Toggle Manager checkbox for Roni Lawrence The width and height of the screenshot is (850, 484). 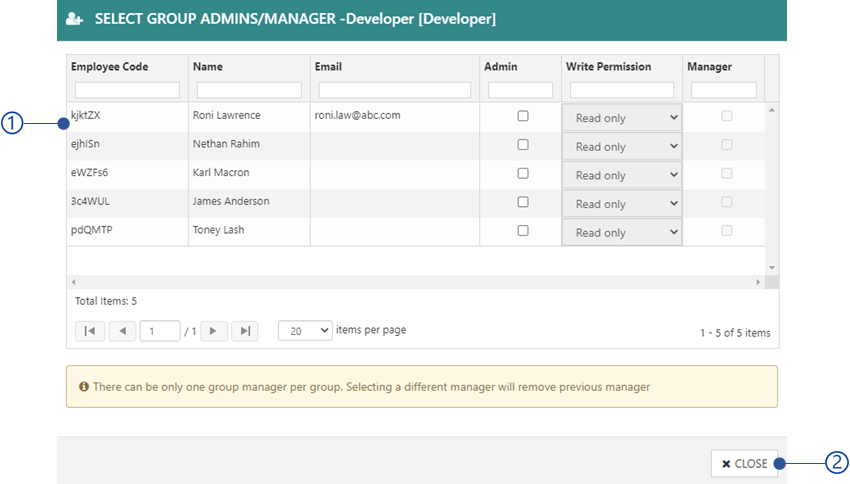(726, 116)
